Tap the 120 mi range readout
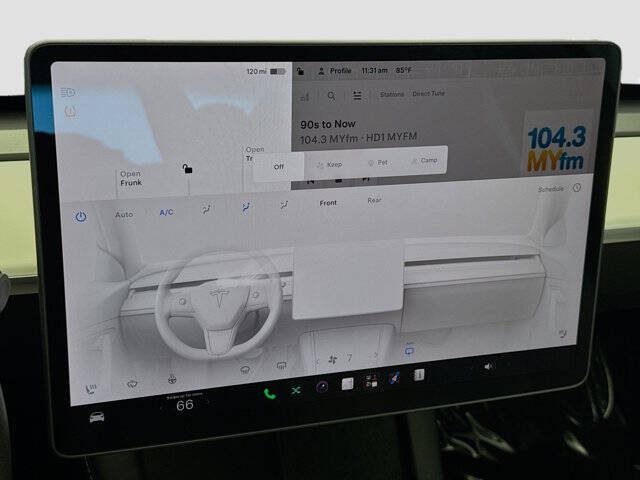 (x=256, y=71)
